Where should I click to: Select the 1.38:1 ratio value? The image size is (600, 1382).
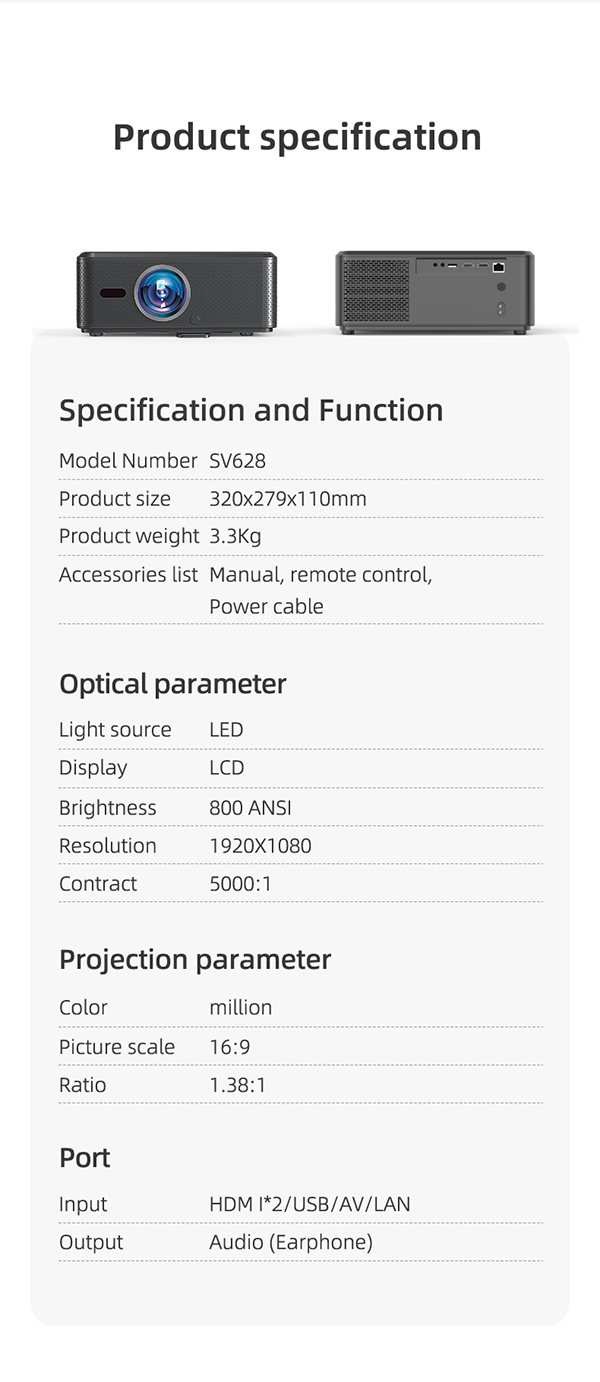(x=238, y=1085)
